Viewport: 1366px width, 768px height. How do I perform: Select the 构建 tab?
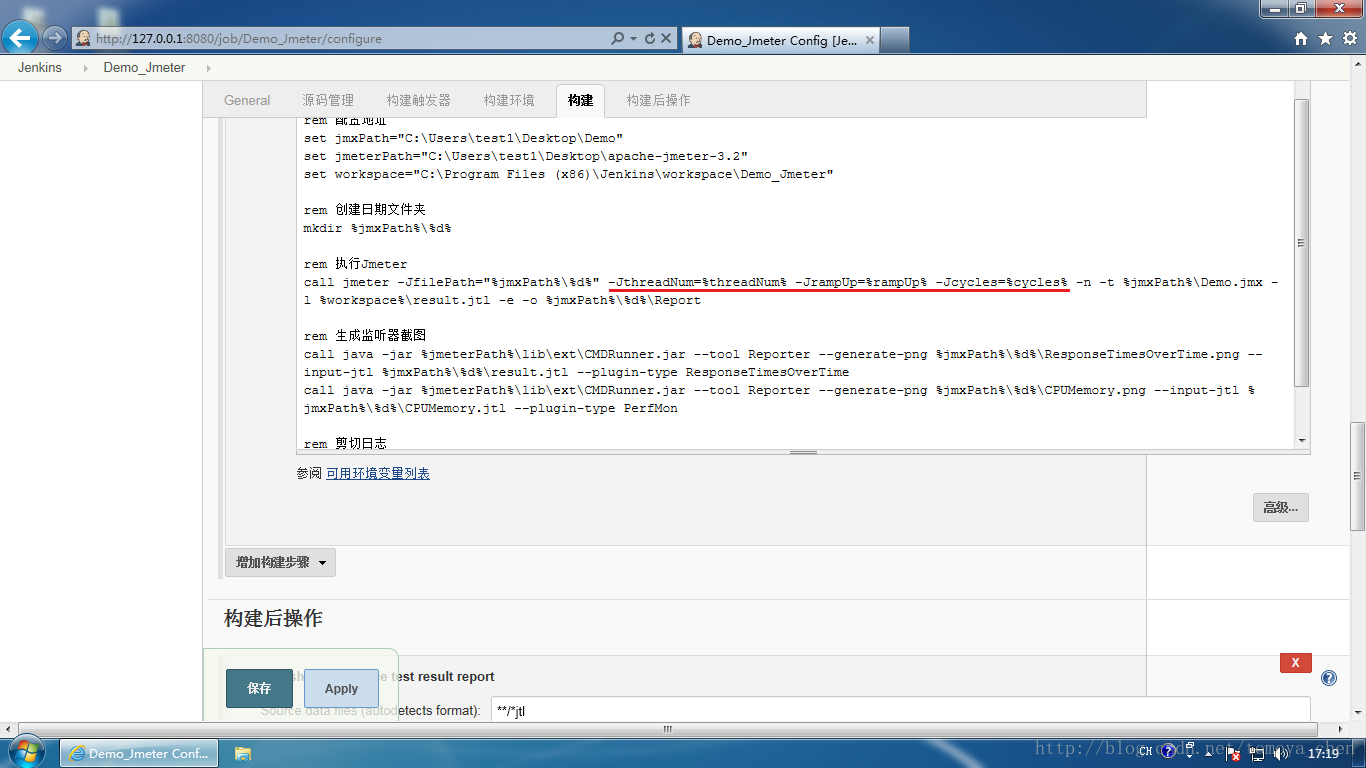[x=581, y=100]
